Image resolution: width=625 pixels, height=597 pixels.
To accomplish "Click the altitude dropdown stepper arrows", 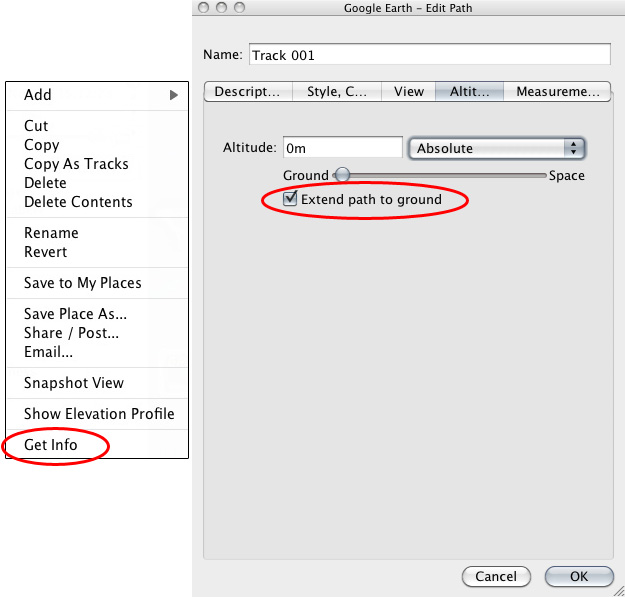I will coord(574,148).
